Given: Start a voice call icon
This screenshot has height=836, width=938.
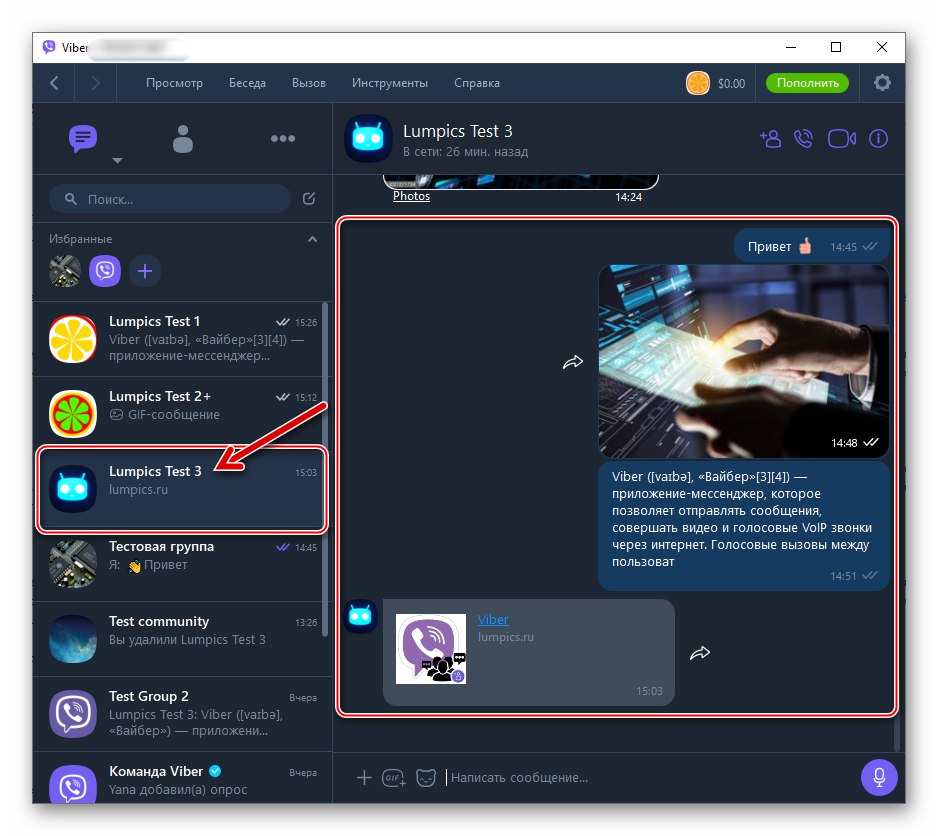Looking at the screenshot, I should (x=803, y=138).
